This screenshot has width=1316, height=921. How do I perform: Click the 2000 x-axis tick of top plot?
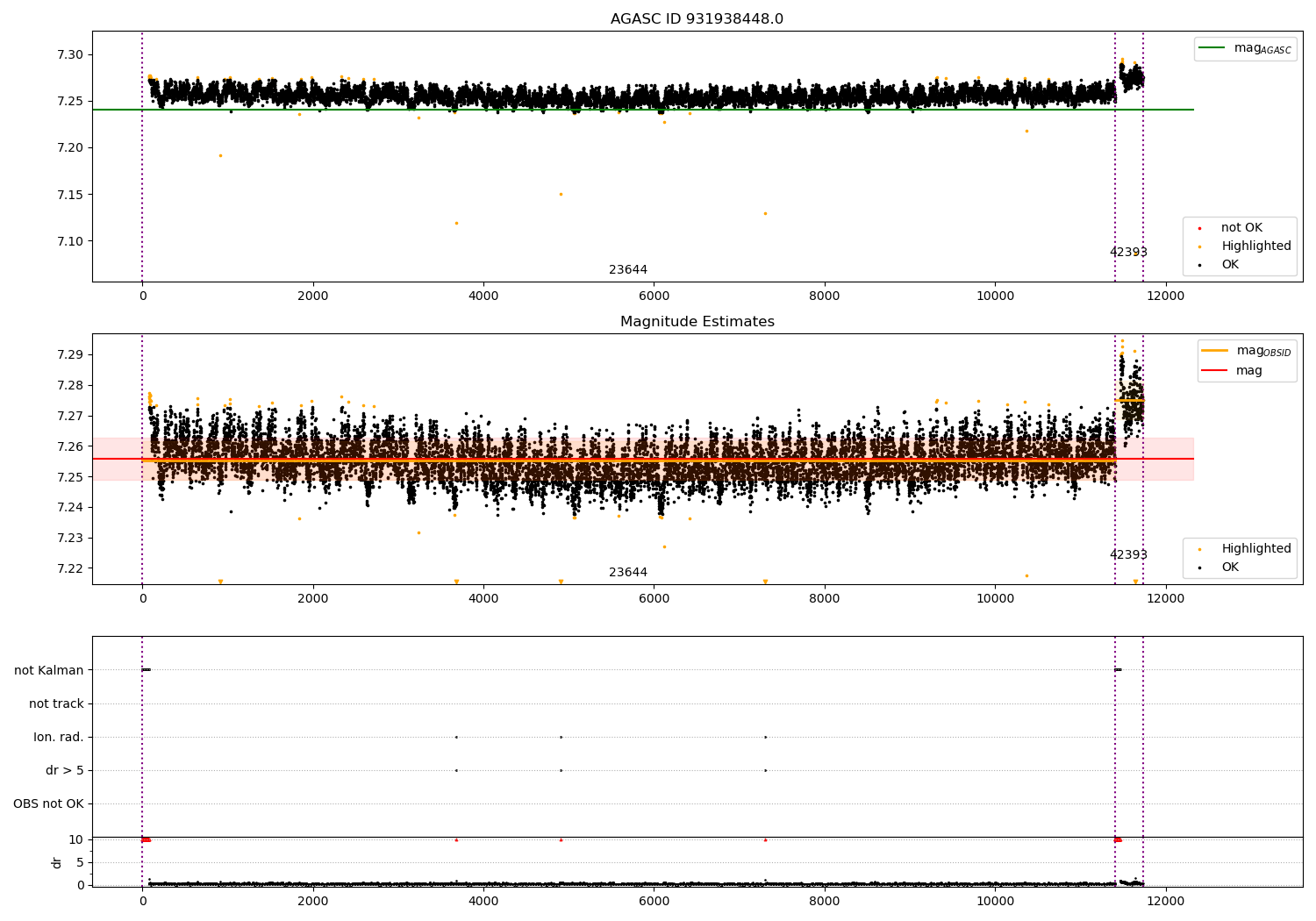point(313,296)
